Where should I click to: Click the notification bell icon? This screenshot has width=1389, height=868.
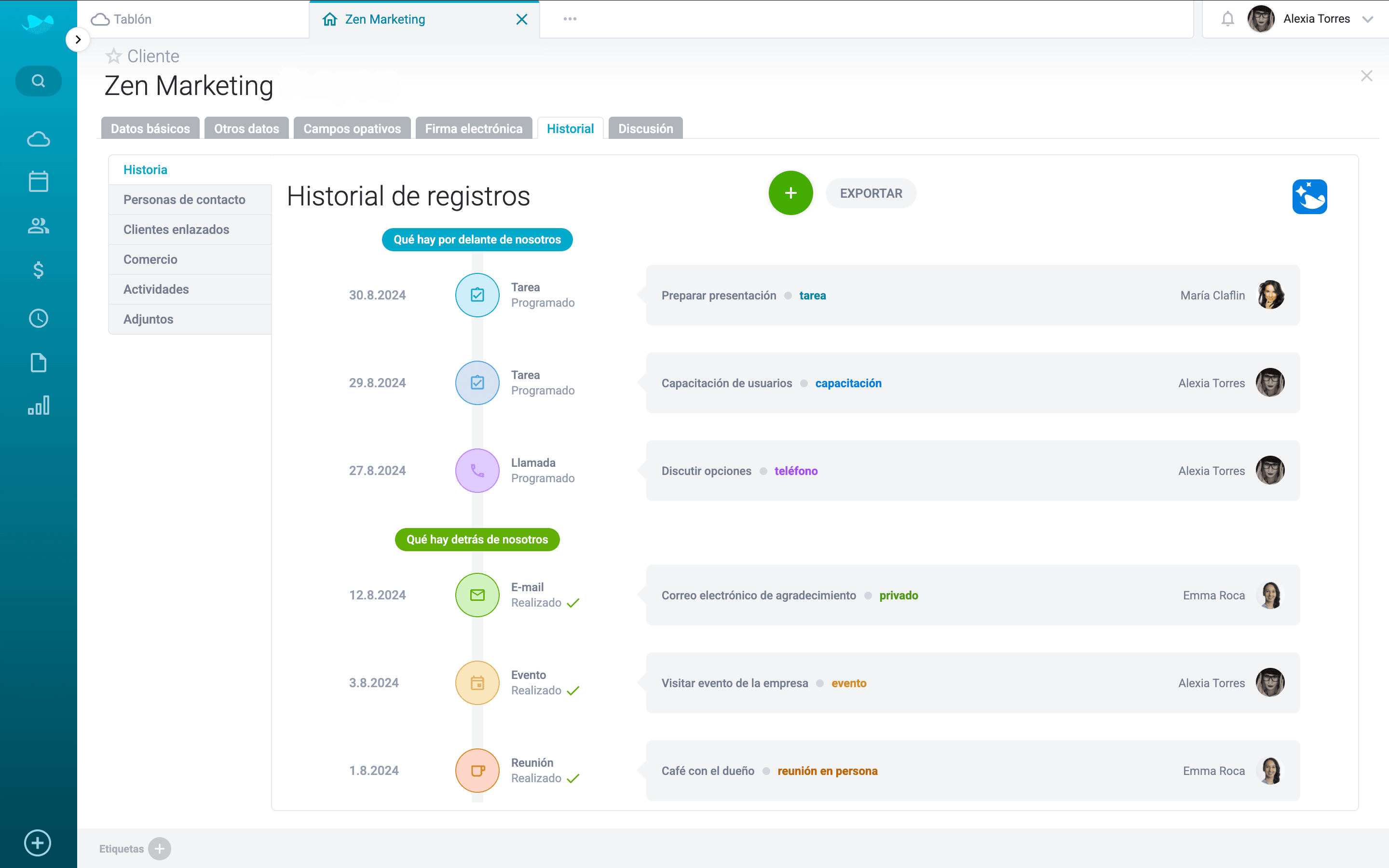tap(1228, 18)
